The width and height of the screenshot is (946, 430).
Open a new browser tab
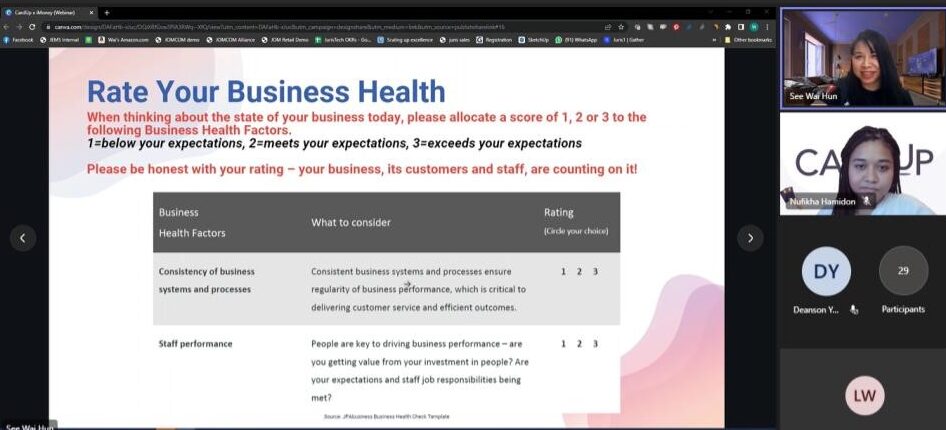(107, 12)
